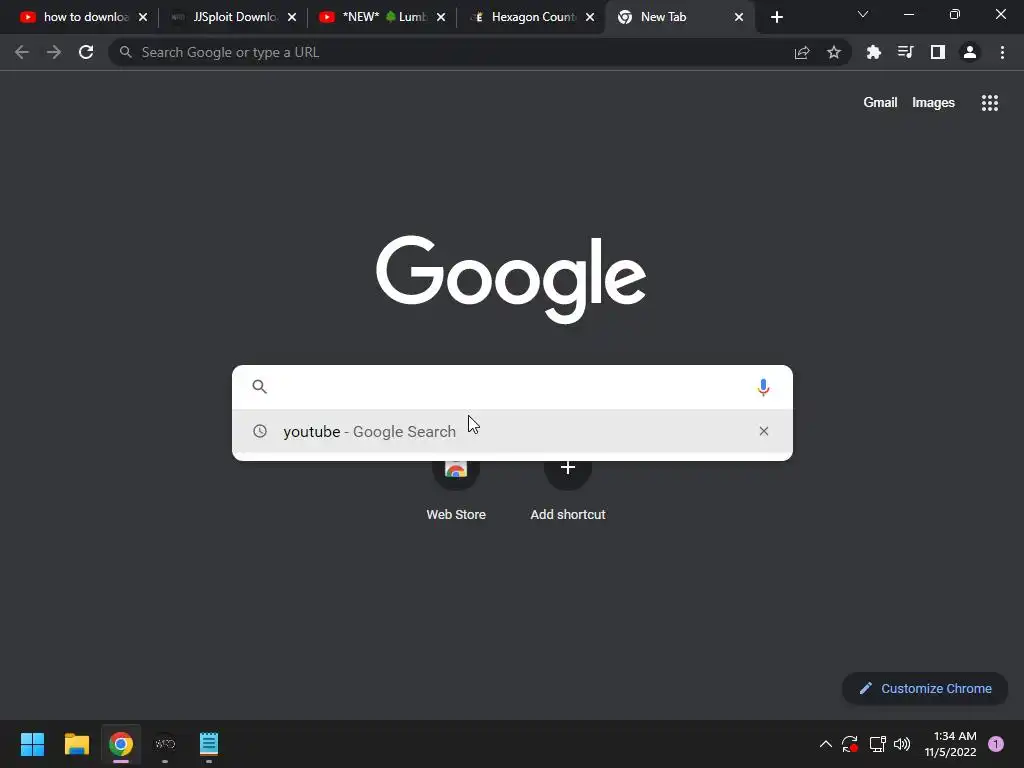Open a new tab with plus button
1024x768 pixels.
tap(776, 17)
